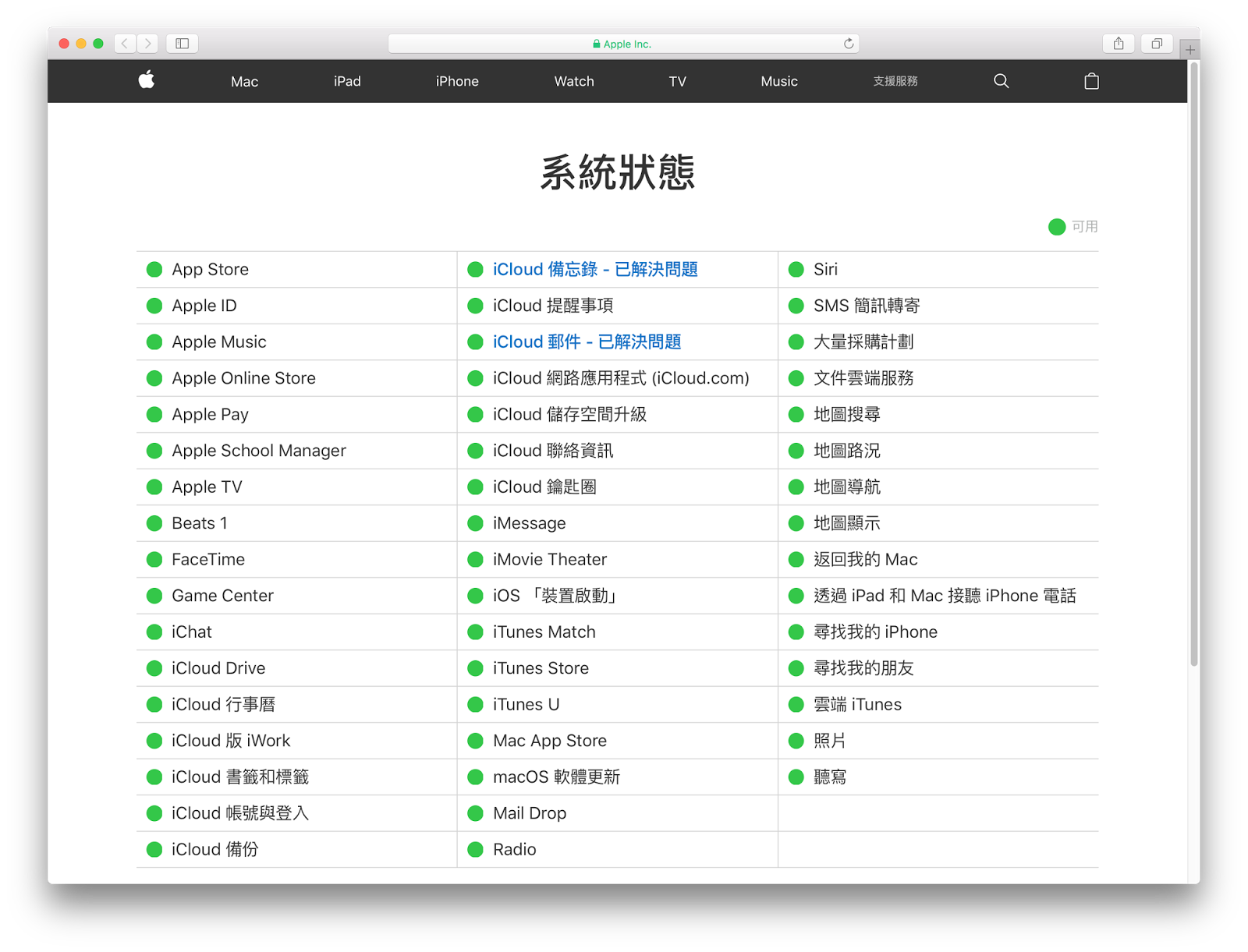Toggle Safari sidebar button
This screenshot has width=1248, height=952.
(183, 44)
